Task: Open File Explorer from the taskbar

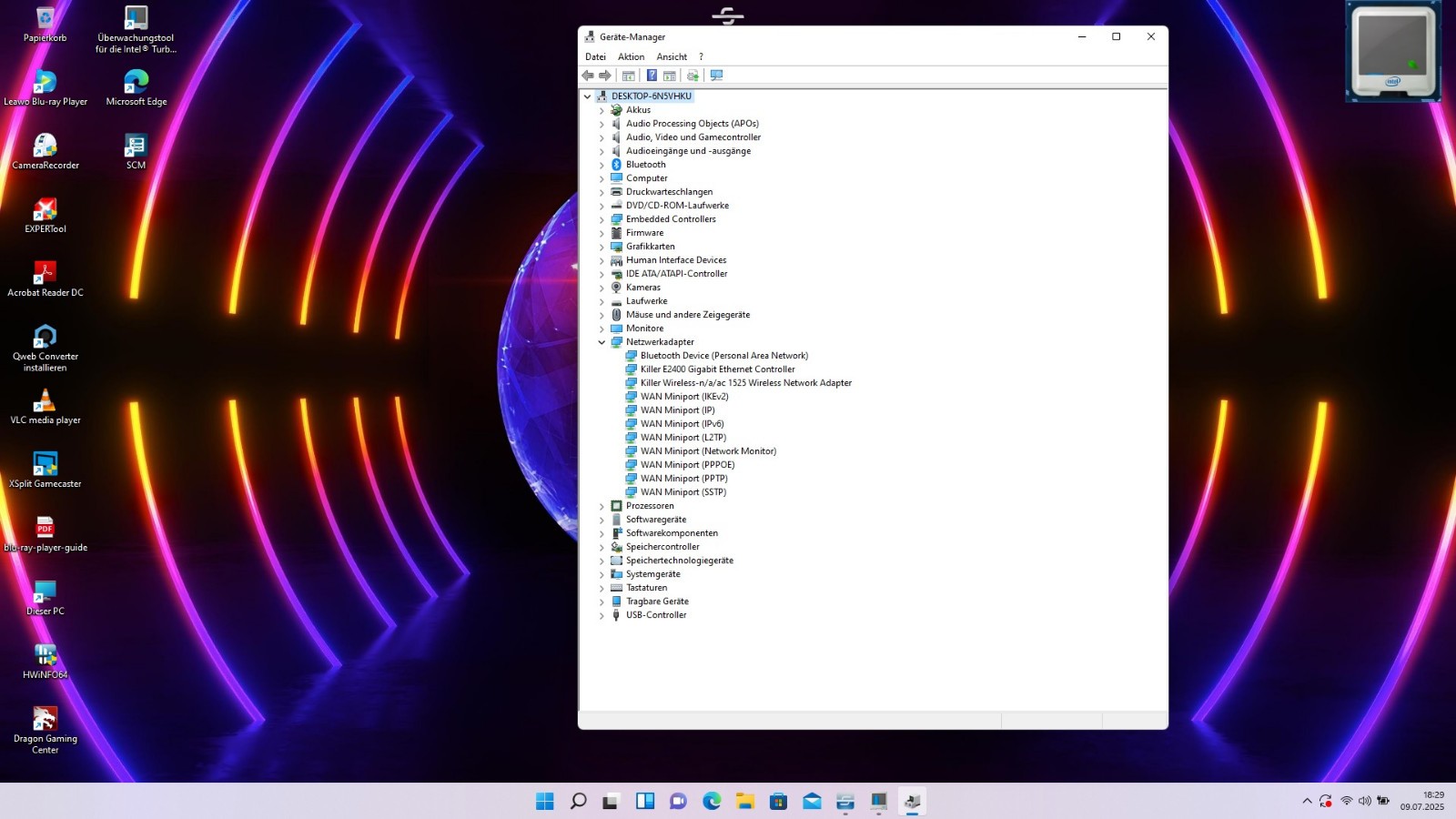Action: click(745, 801)
